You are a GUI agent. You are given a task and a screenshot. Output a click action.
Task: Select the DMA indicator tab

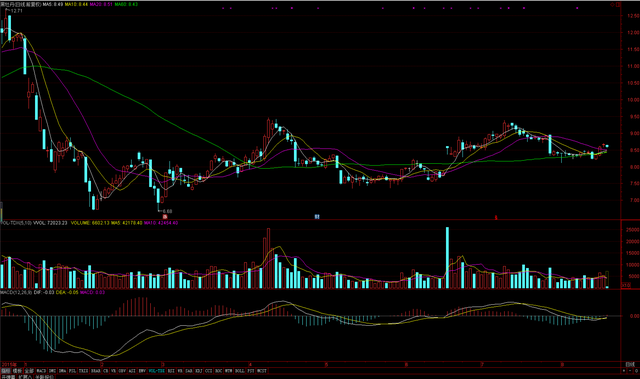[x=62, y=371]
